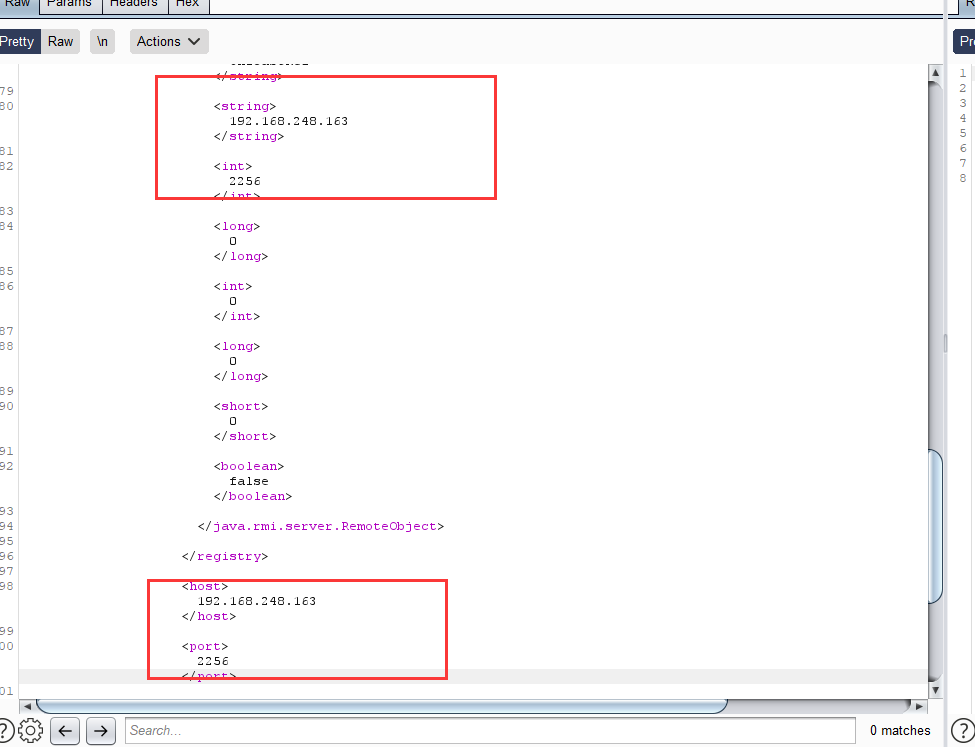Toggle the \n non-printable characters button
Image resolution: width=975 pixels, height=747 pixels.
point(103,42)
